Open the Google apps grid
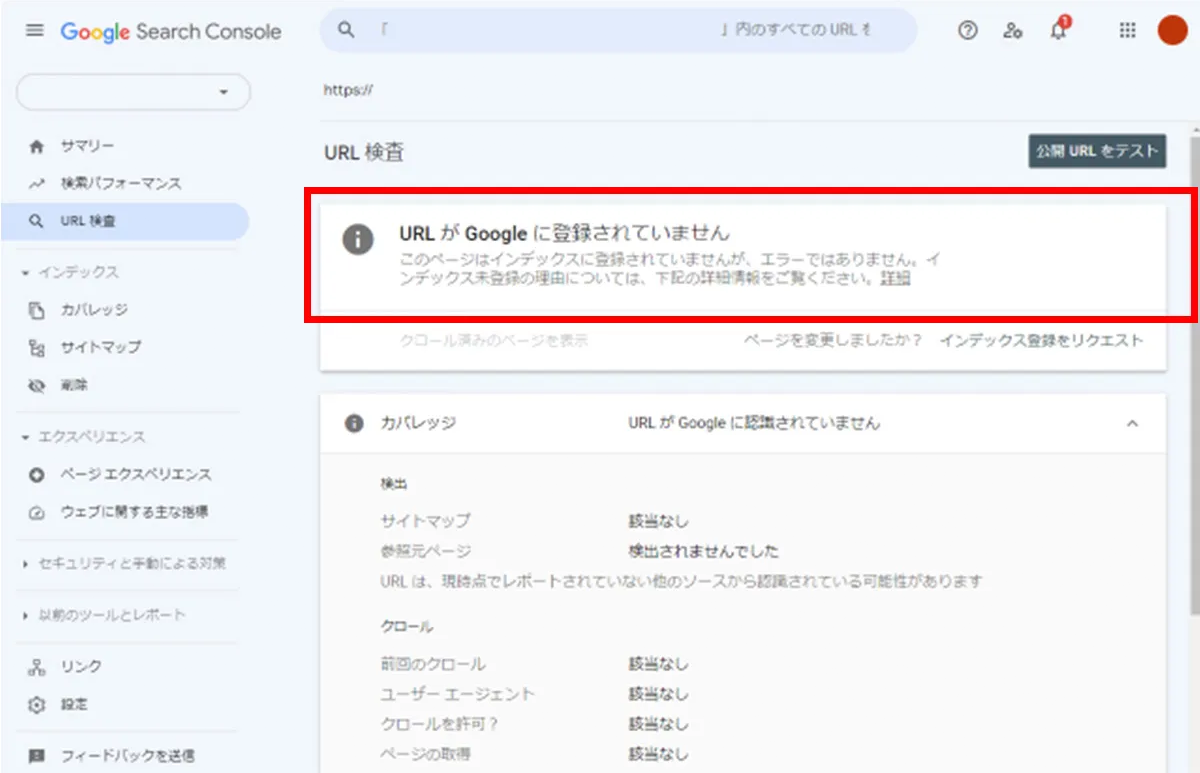Viewport: 1200px width, 773px height. (x=1128, y=31)
